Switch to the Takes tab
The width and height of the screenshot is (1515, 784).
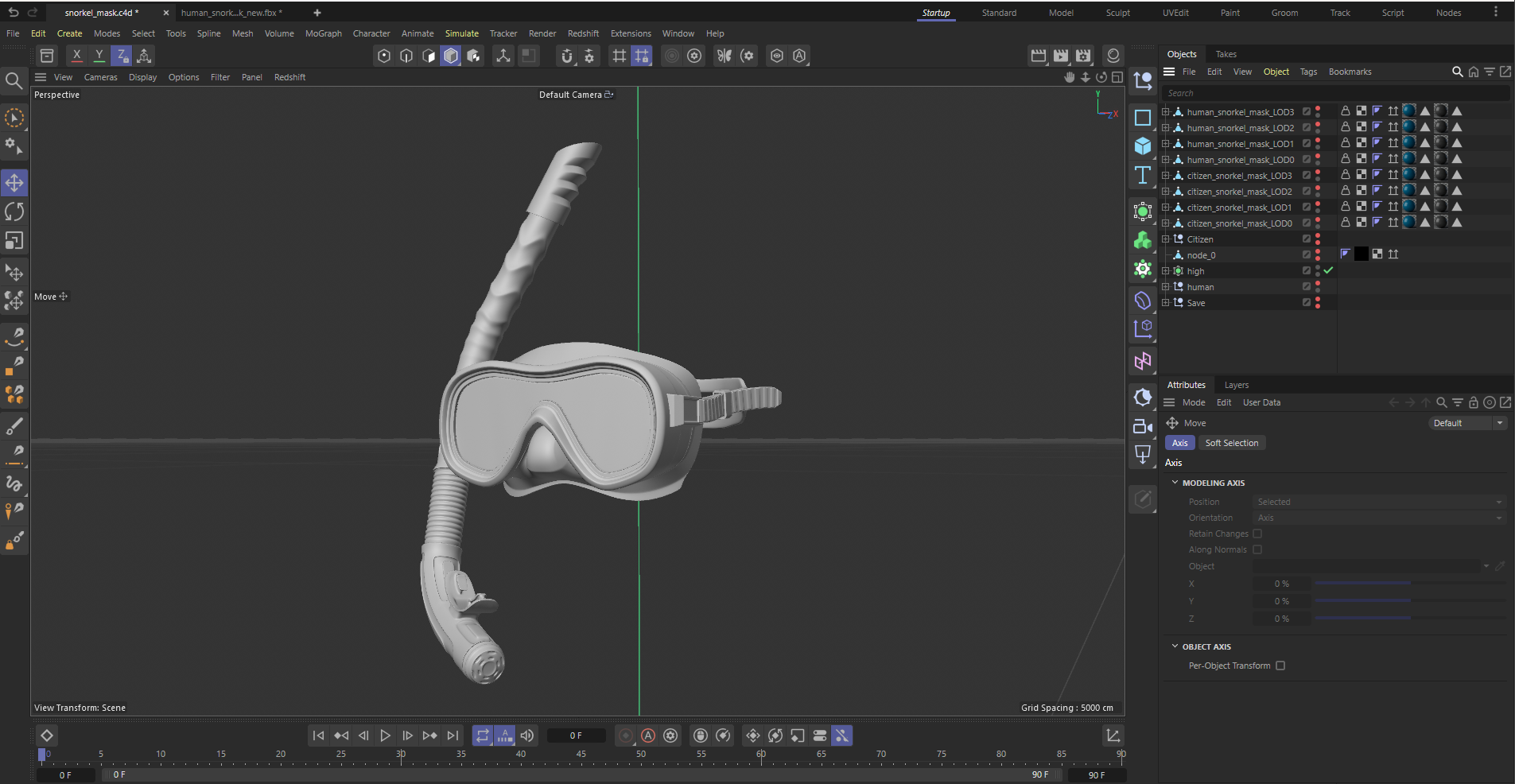point(1226,54)
